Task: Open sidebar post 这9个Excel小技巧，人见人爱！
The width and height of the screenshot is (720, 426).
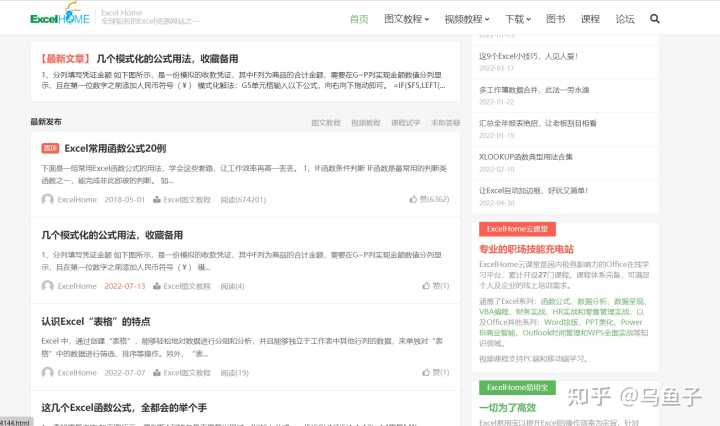Action: point(528,56)
